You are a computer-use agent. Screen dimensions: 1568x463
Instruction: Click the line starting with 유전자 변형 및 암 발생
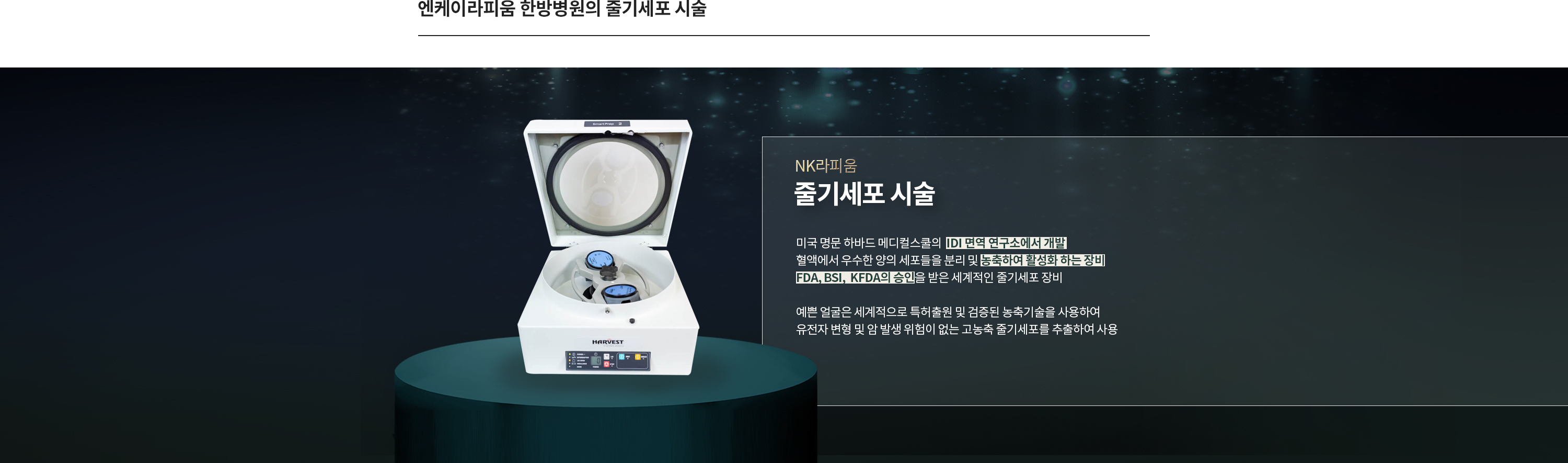(956, 329)
